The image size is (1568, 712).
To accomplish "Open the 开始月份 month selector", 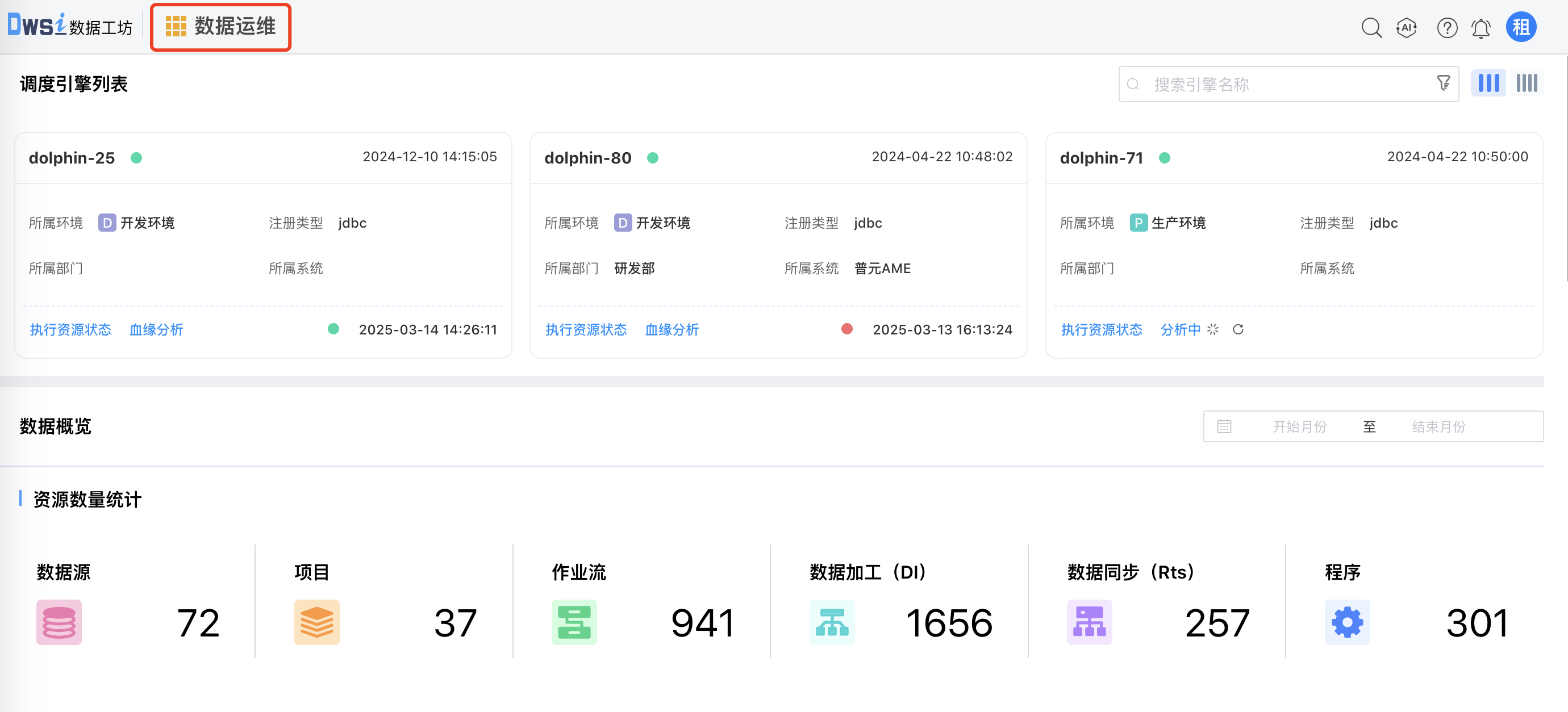I will pos(1300,426).
